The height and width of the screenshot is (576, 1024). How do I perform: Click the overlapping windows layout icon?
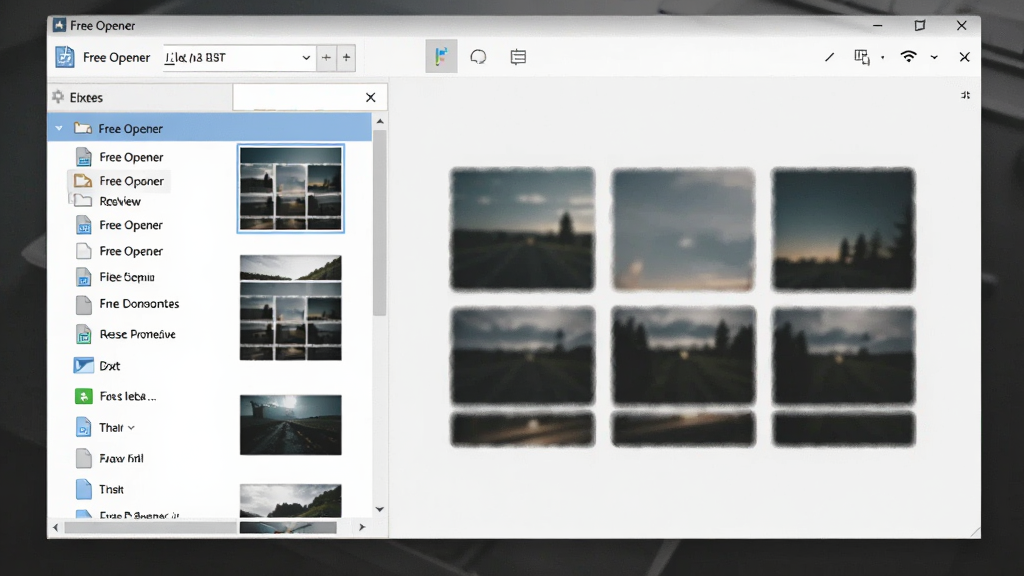(862, 57)
